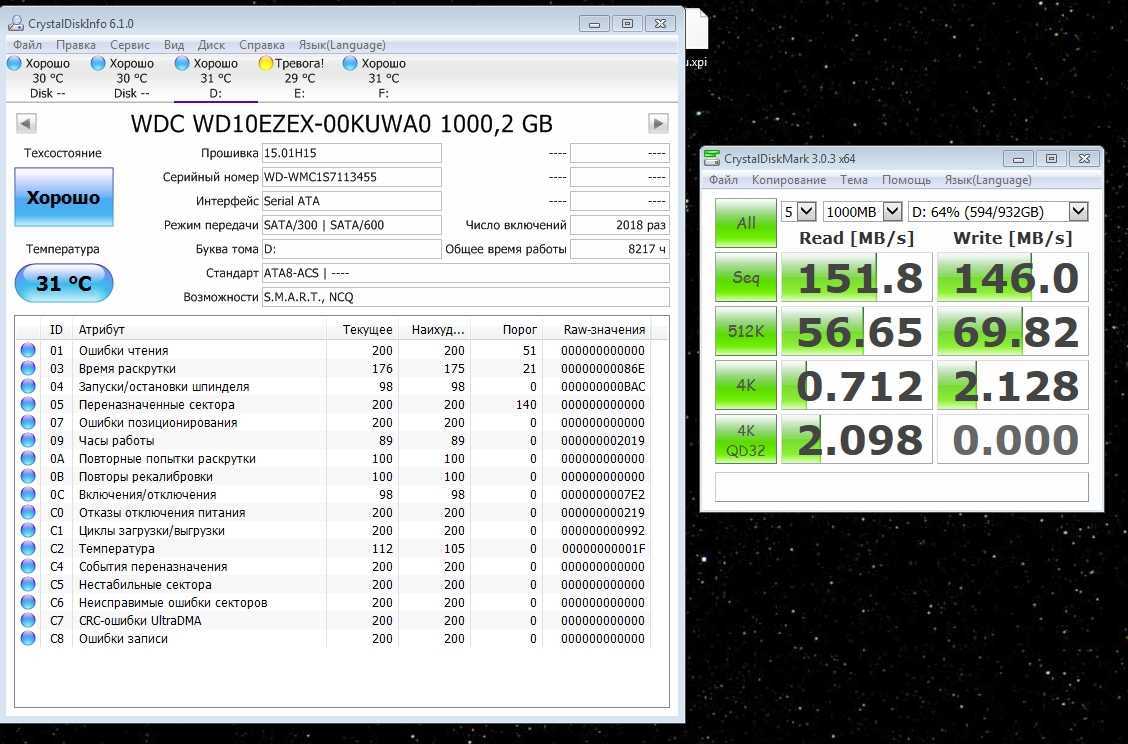Image resolution: width=1128 pixels, height=744 pixels.
Task: Click status icon for Повторы рекалибровки
Action: (28, 476)
